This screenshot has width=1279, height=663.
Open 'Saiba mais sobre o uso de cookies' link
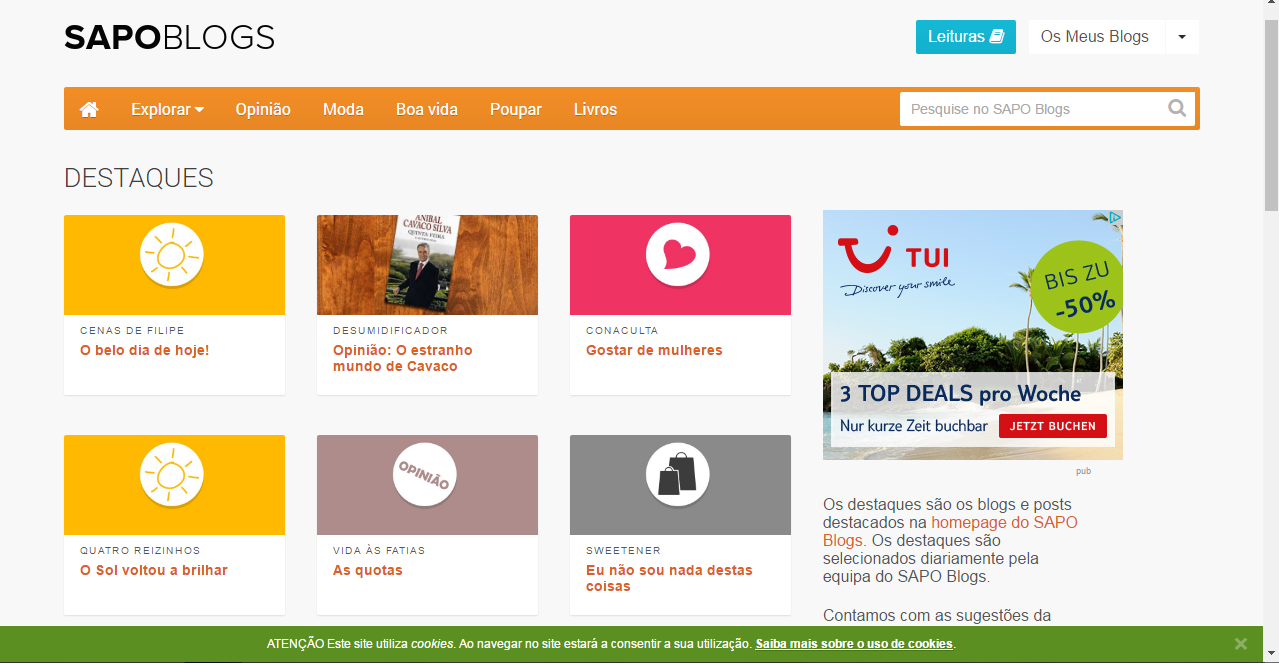pyautogui.click(x=854, y=644)
